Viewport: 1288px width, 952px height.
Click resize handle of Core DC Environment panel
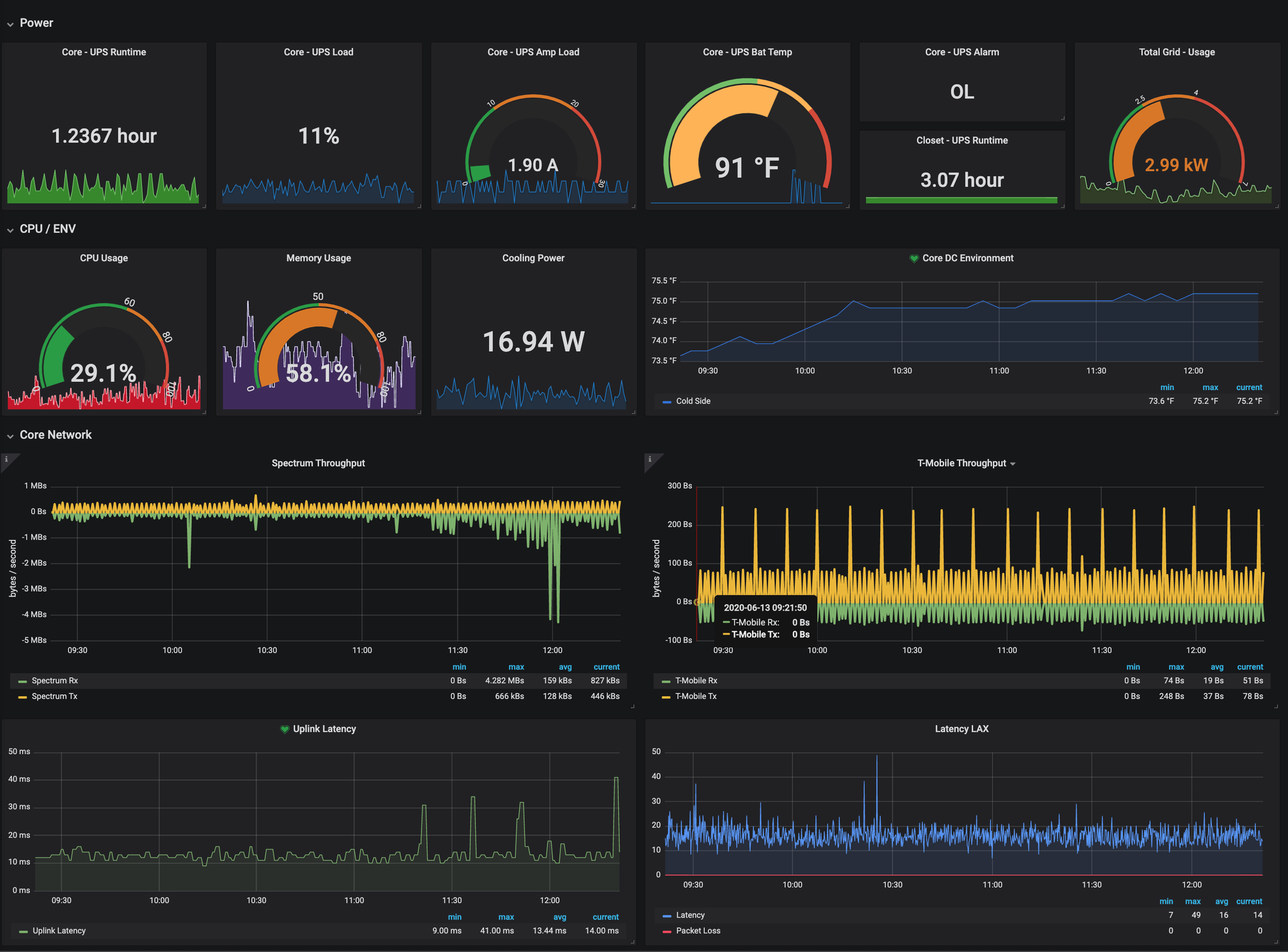point(1276,412)
